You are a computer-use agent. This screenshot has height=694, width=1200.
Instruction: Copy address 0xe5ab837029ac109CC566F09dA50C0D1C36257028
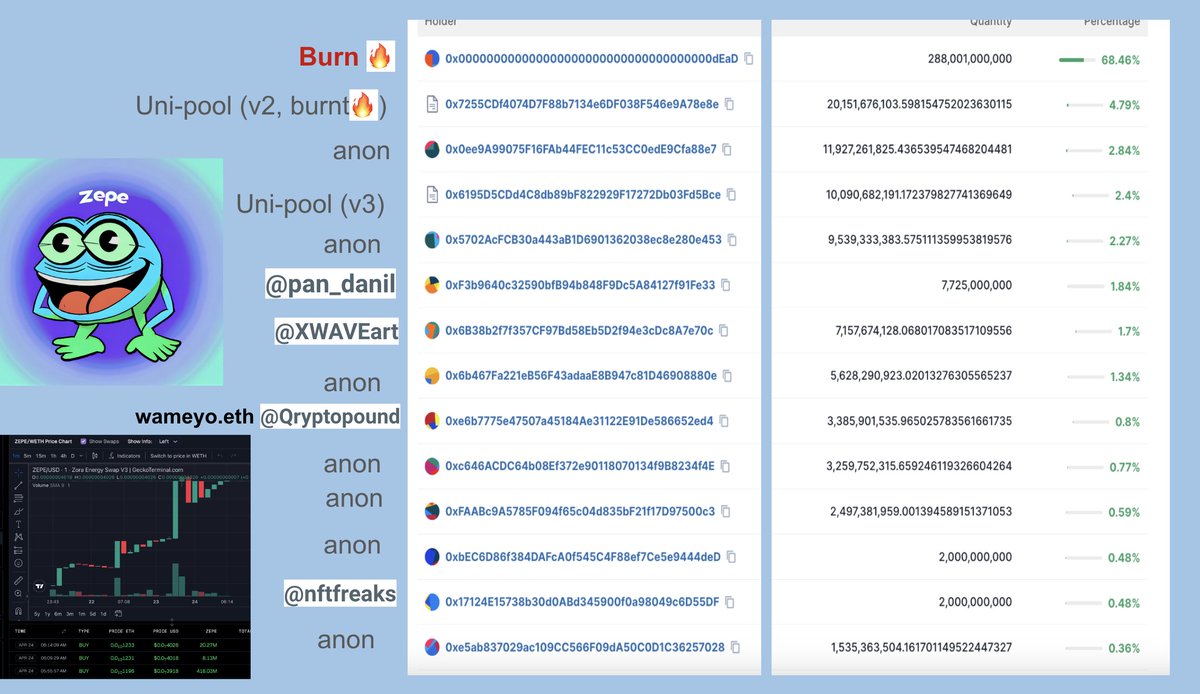tap(735, 648)
